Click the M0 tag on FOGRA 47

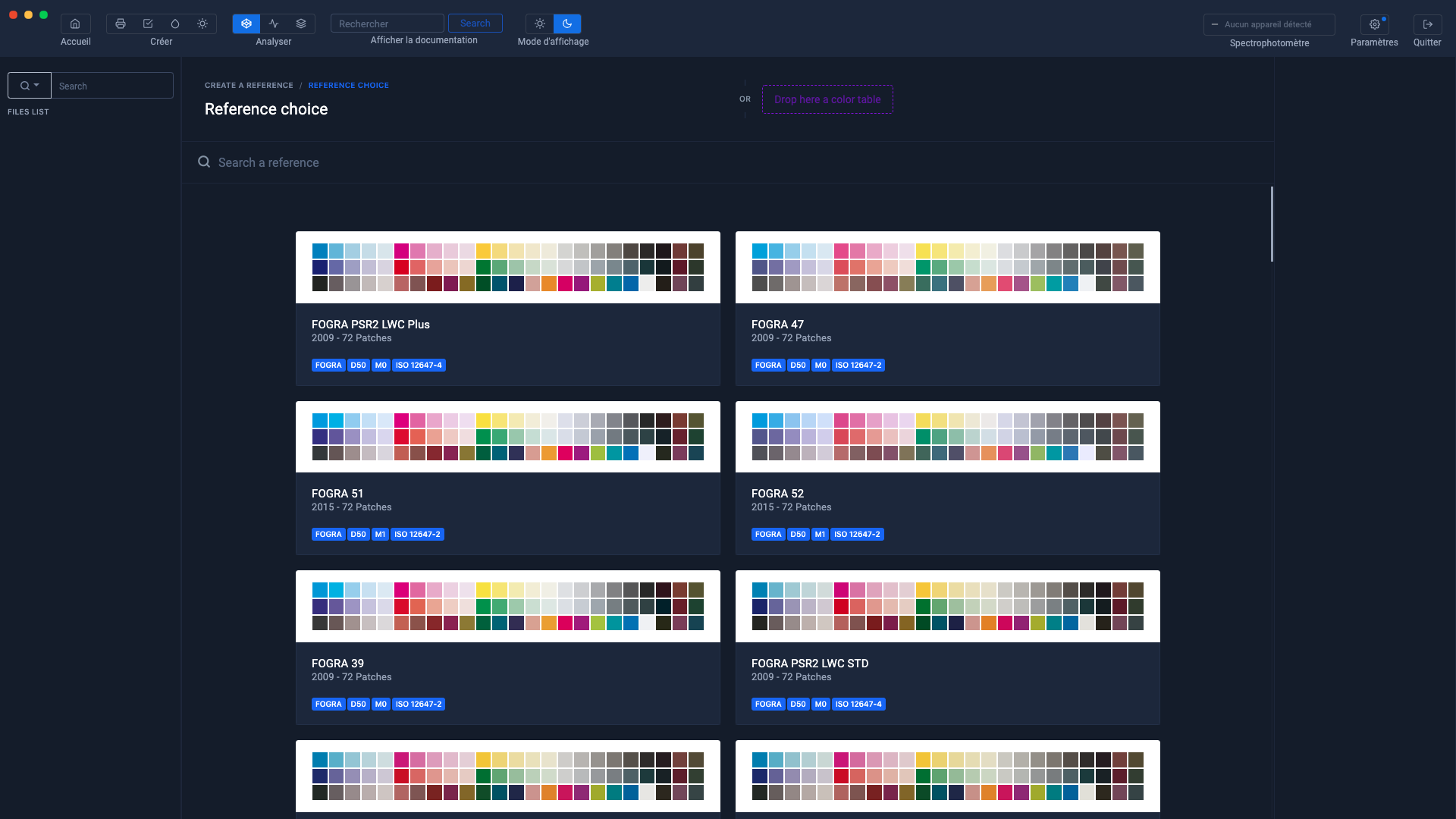[x=821, y=365]
